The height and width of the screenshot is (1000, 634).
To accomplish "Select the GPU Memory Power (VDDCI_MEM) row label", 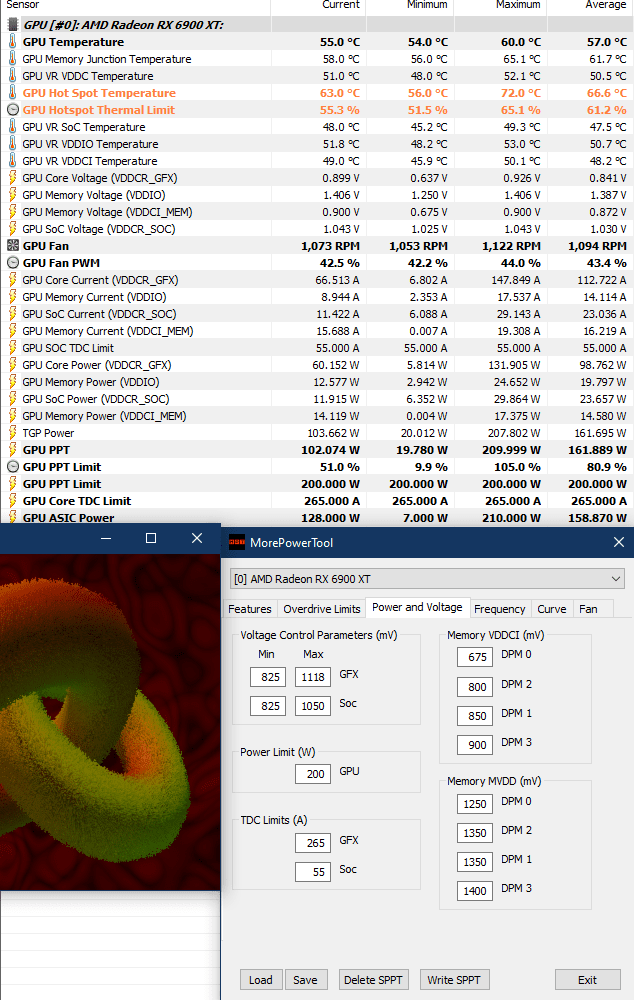I will [104, 416].
